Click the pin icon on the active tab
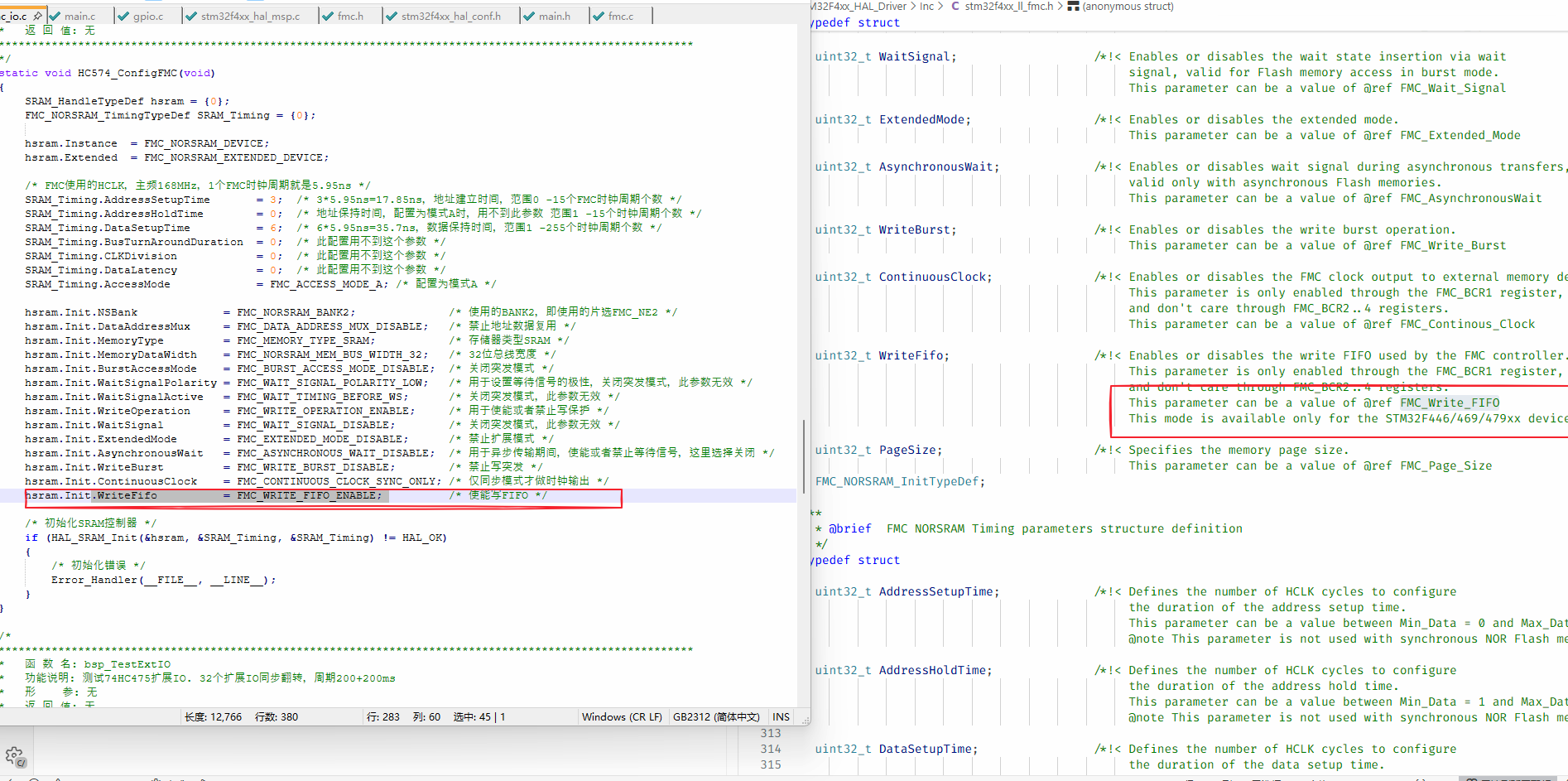Image resolution: width=1568 pixels, height=781 pixels. pos(37,16)
